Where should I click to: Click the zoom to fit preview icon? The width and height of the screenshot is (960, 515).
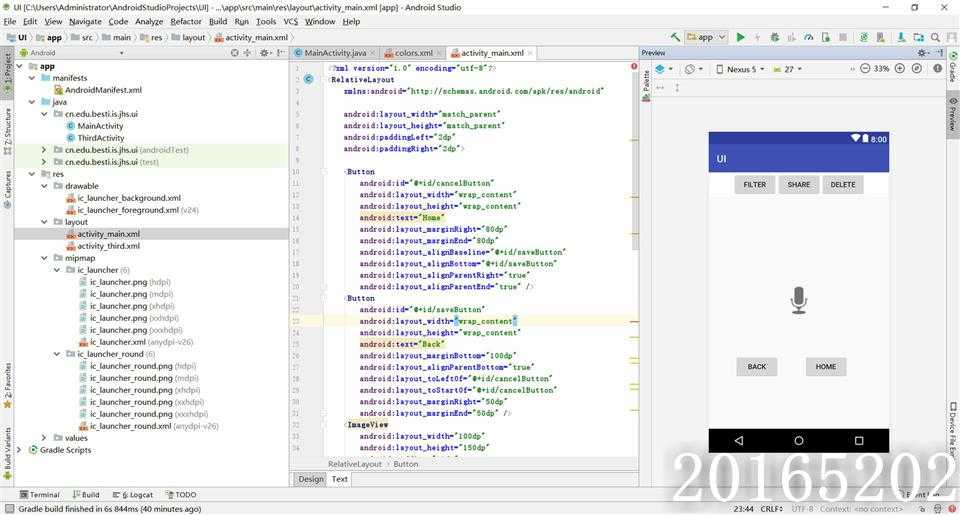coord(917,69)
